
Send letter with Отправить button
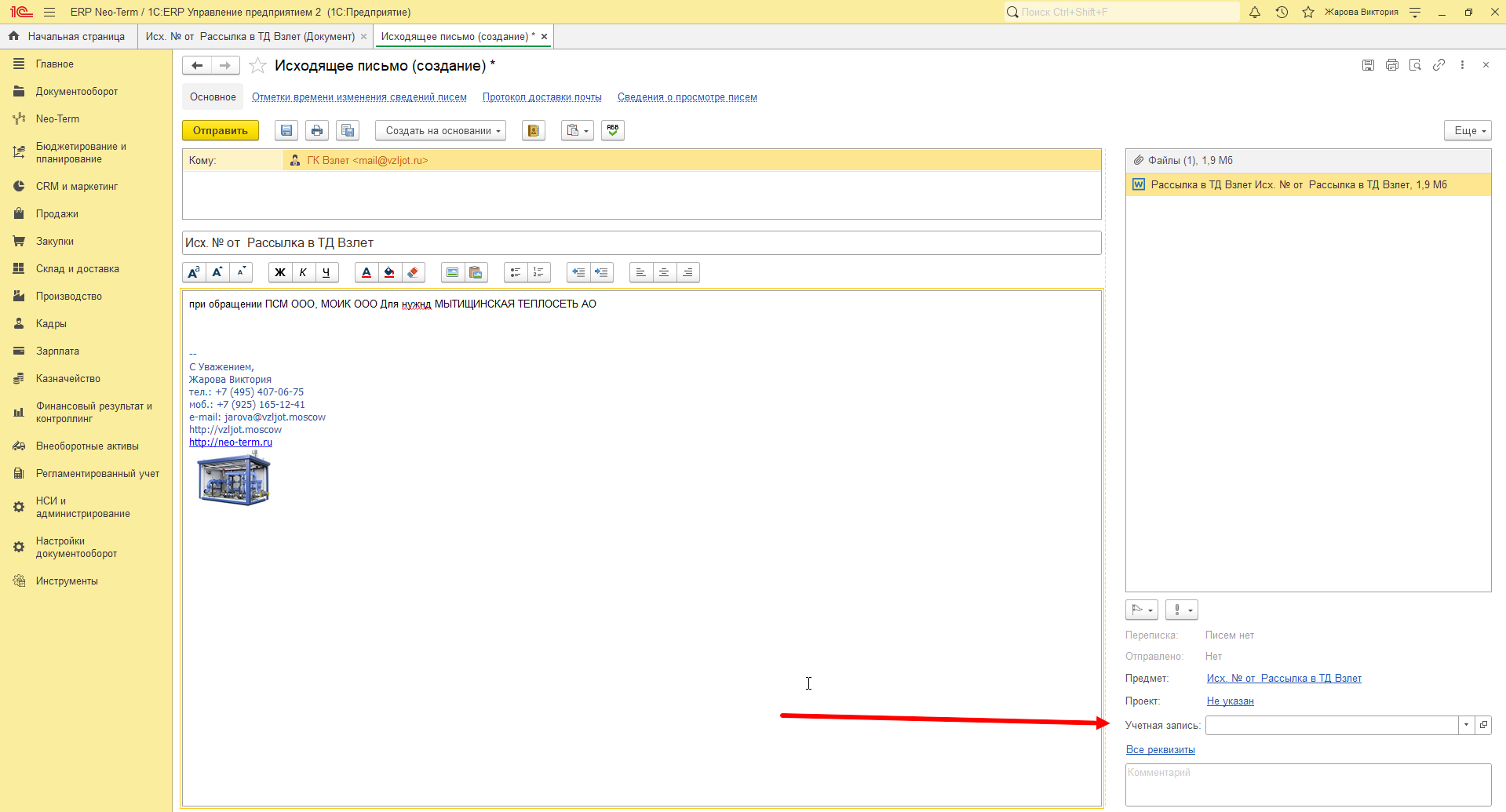(x=221, y=130)
